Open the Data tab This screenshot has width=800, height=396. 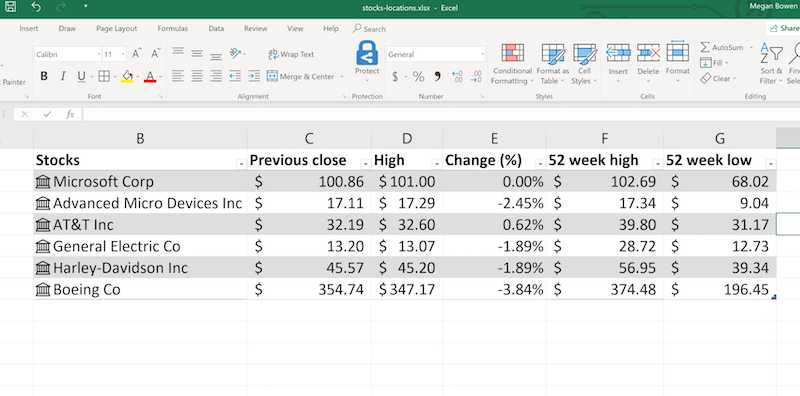216,29
